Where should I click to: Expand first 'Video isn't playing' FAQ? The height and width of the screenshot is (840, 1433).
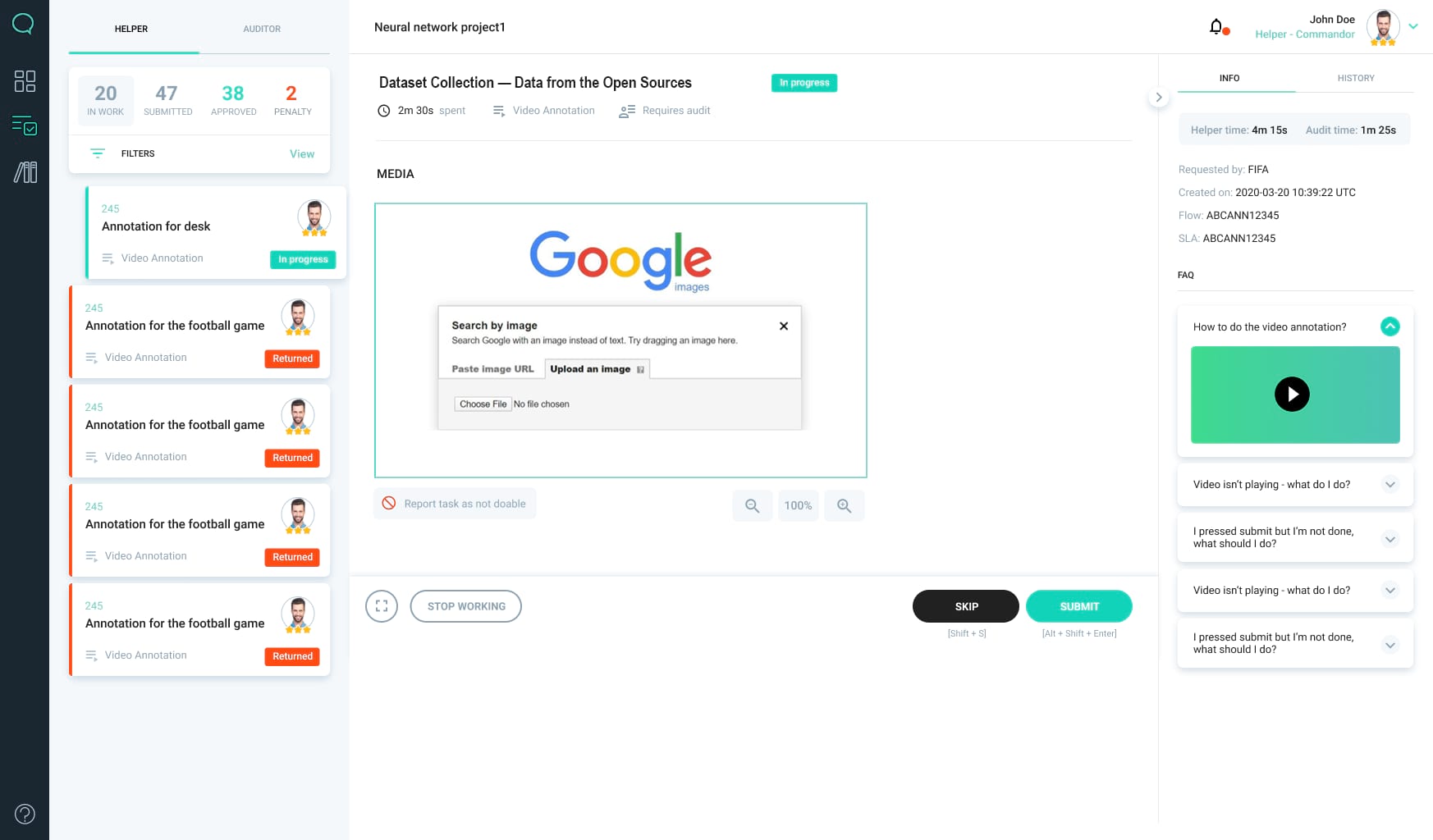point(1390,485)
